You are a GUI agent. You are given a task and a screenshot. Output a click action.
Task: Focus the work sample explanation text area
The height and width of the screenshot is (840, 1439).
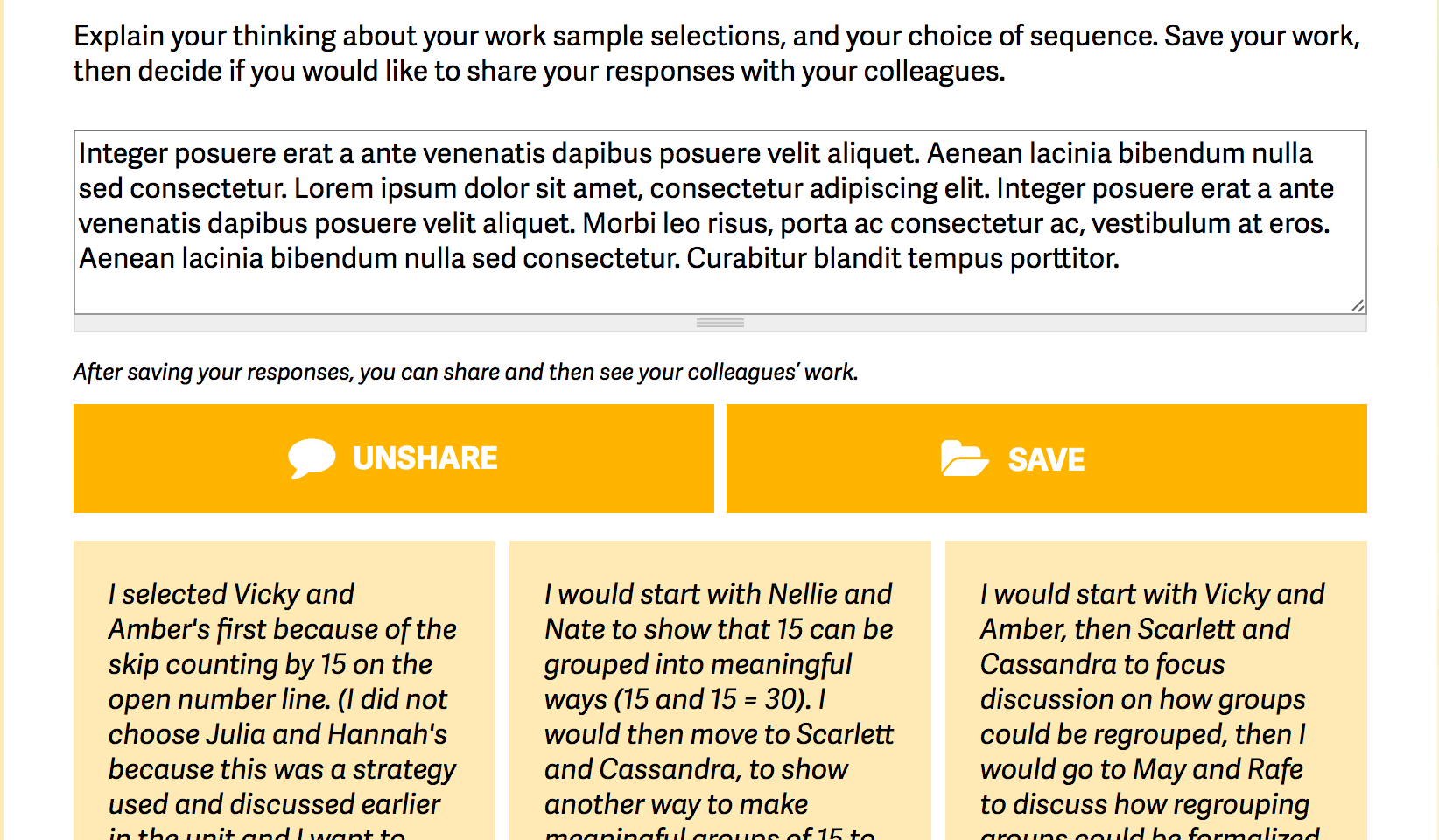pos(719,222)
